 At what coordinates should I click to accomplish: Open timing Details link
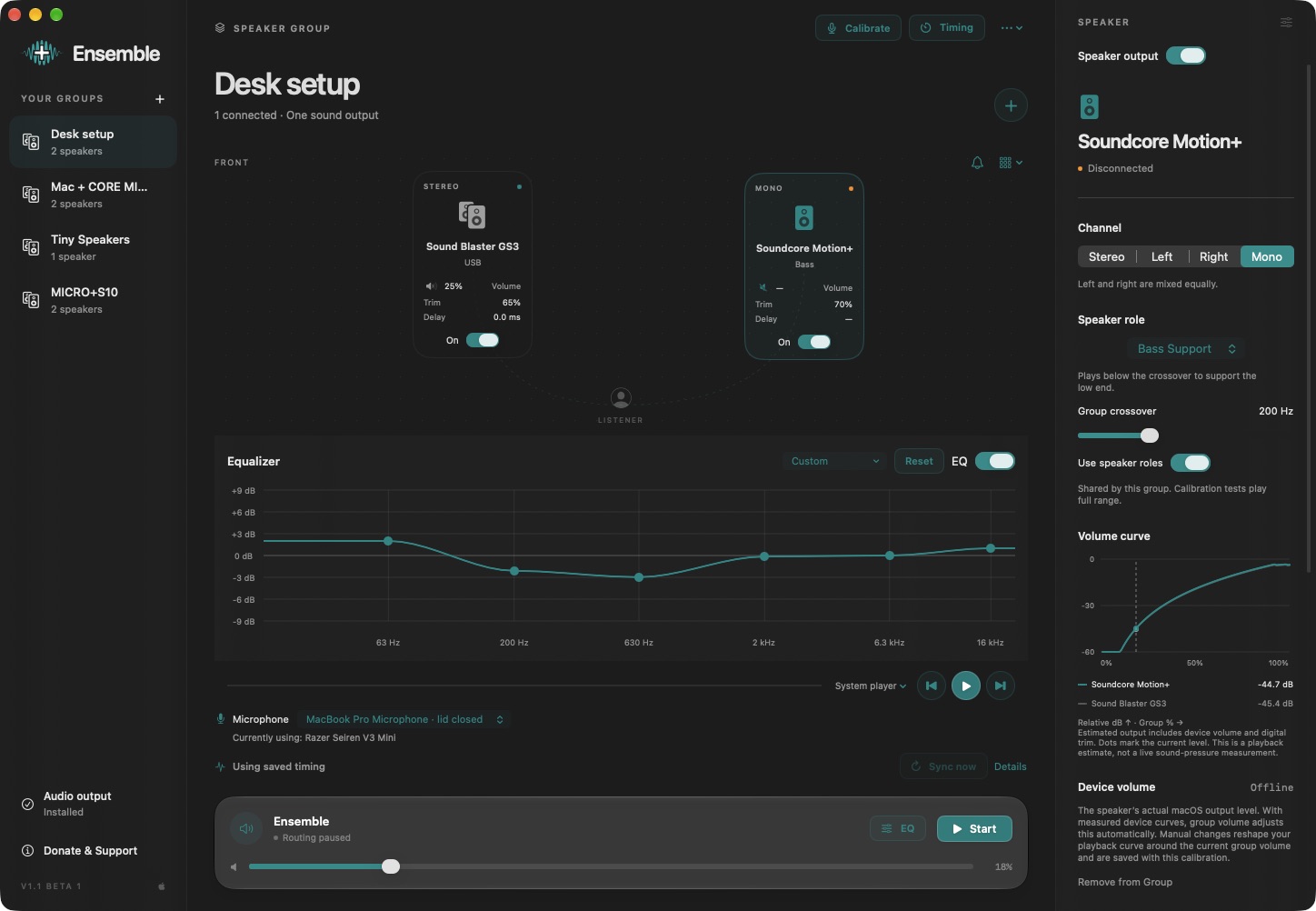point(1010,766)
